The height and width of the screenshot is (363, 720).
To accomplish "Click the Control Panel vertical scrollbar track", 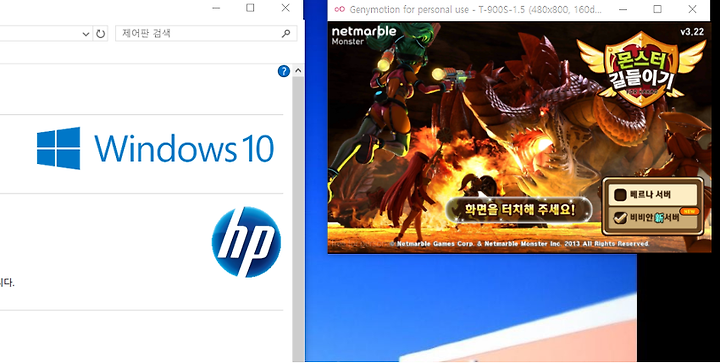I will pos(298,219).
